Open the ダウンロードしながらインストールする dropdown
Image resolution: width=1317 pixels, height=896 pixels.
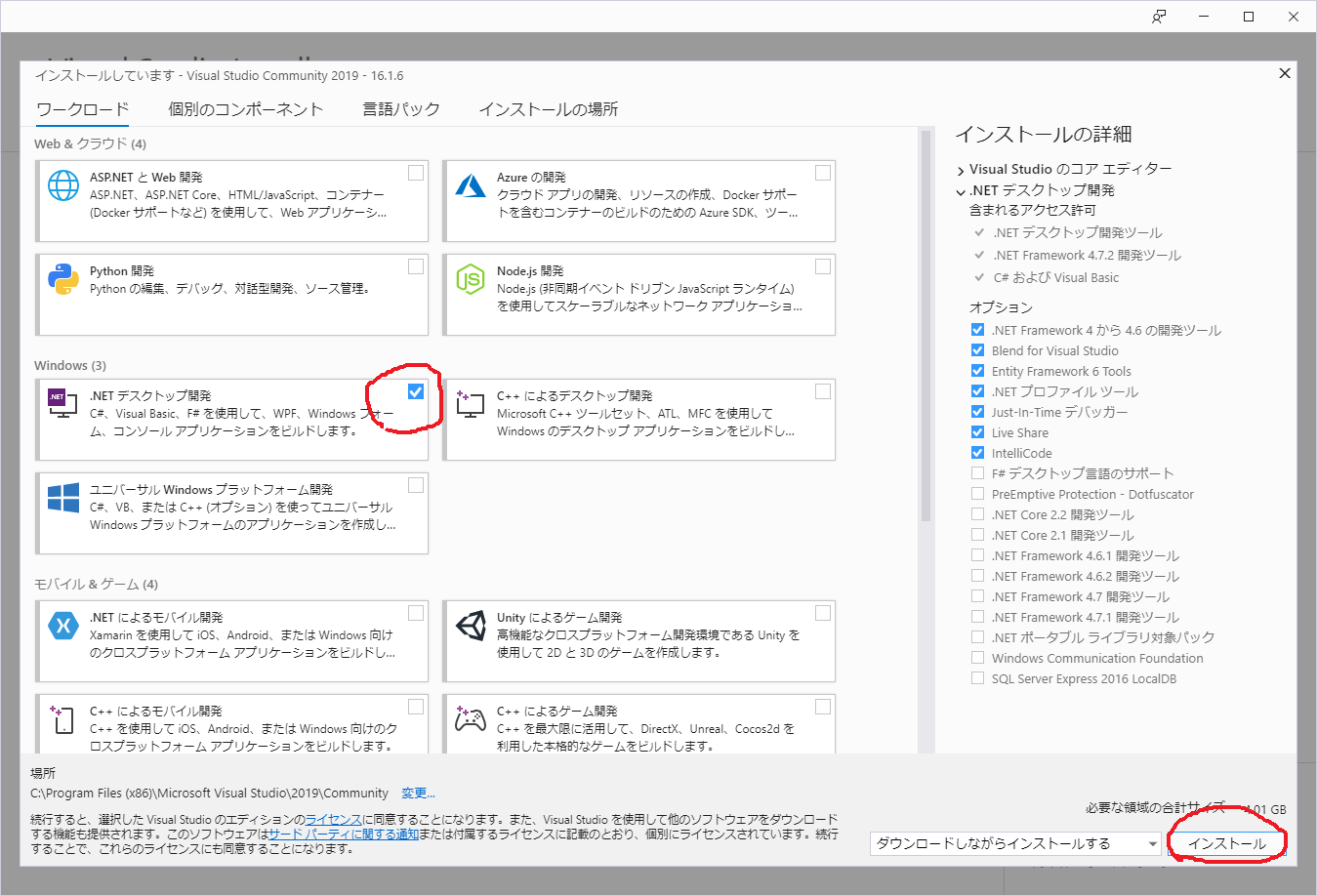[1015, 843]
